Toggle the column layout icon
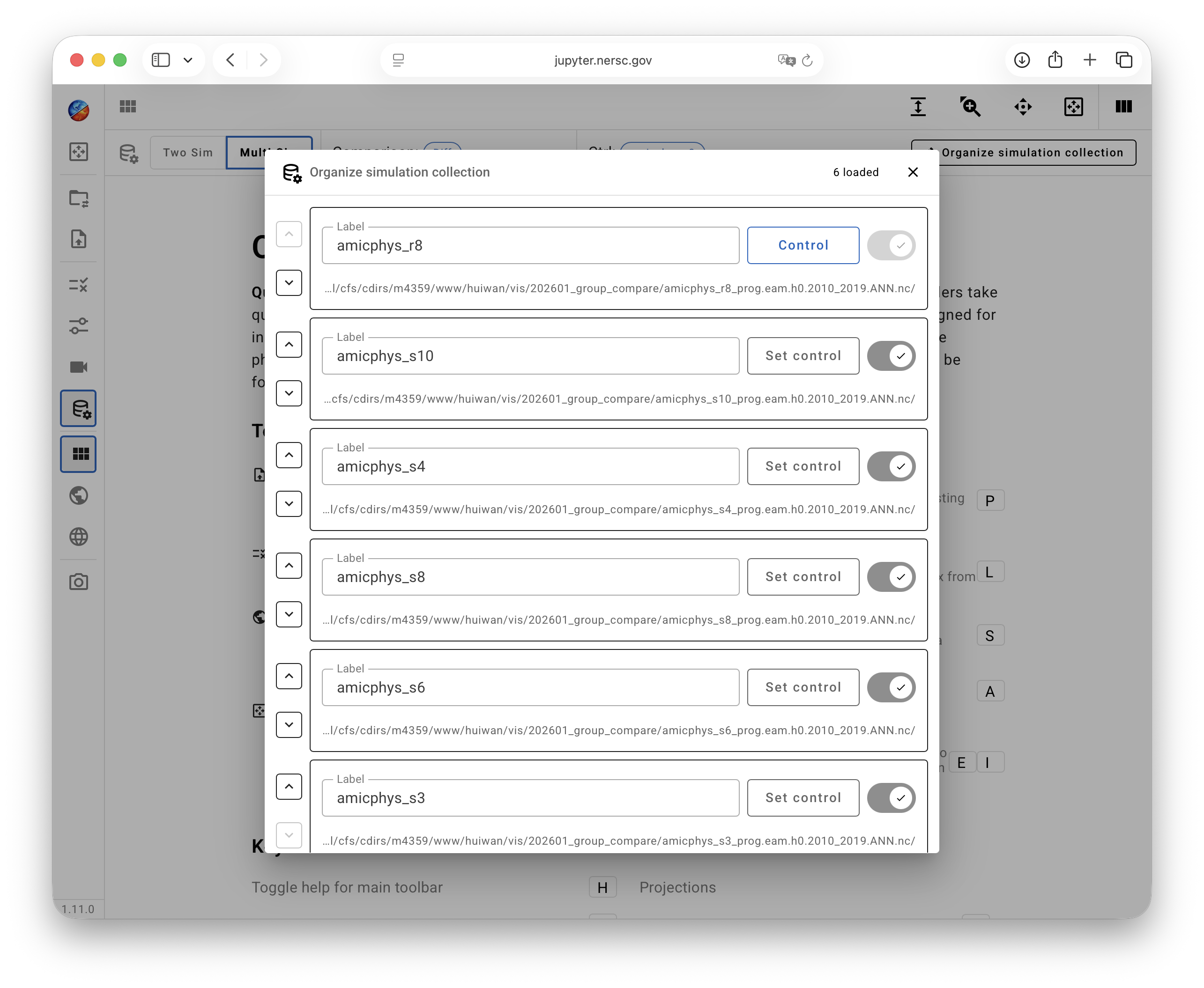This screenshot has width=1204, height=988. click(x=1123, y=106)
